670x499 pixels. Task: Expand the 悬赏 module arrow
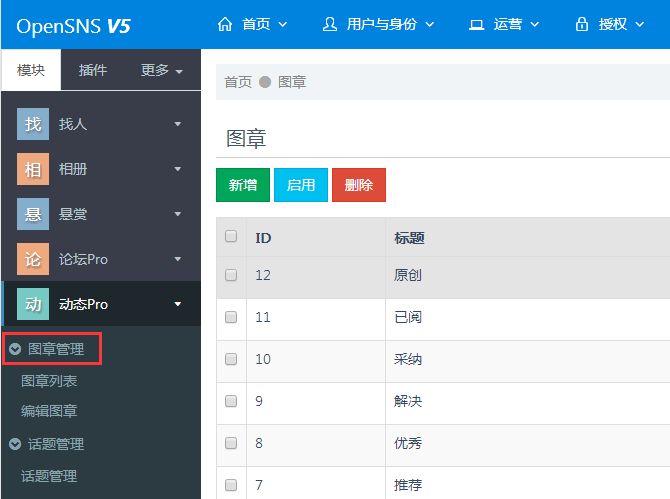[x=178, y=214]
